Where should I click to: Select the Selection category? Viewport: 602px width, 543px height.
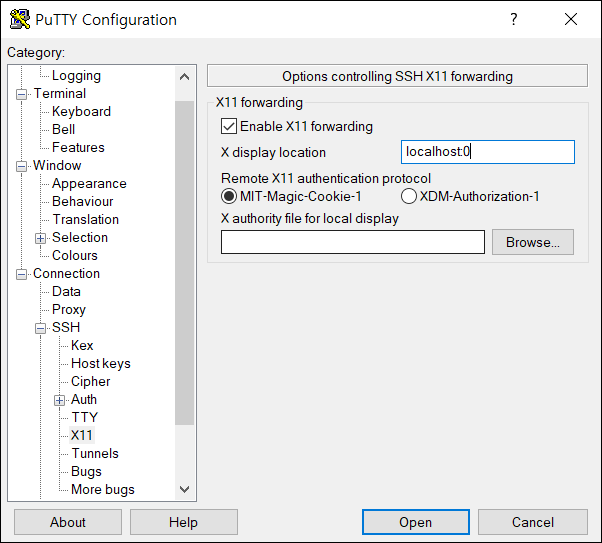(80, 237)
